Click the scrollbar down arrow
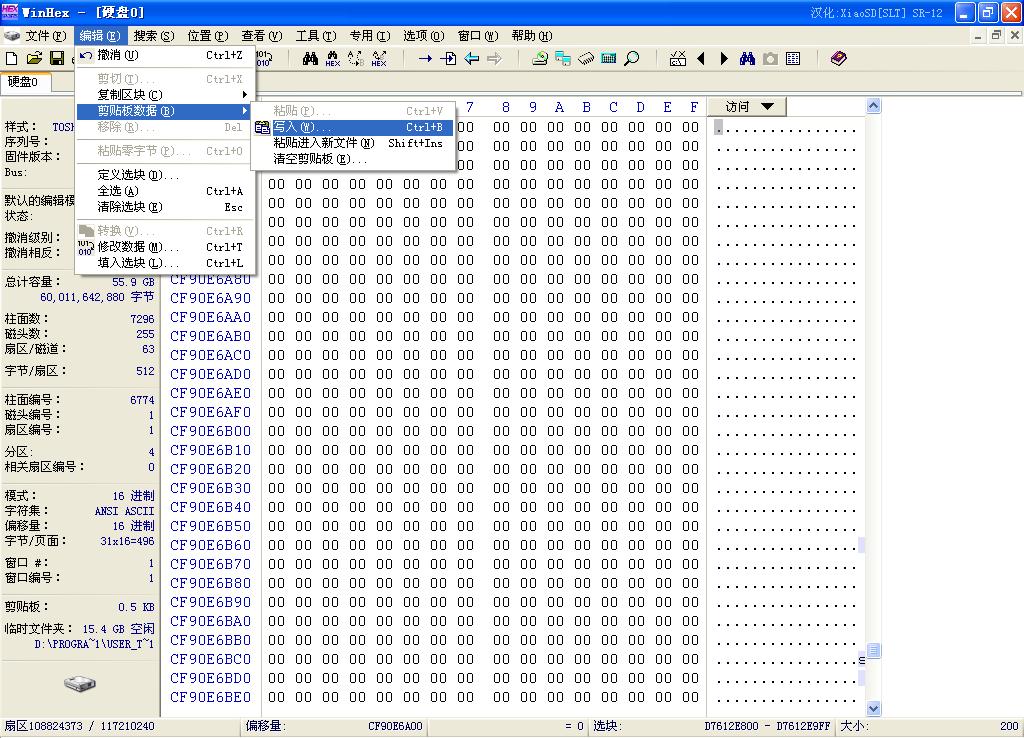The height and width of the screenshot is (738, 1024). click(x=873, y=708)
